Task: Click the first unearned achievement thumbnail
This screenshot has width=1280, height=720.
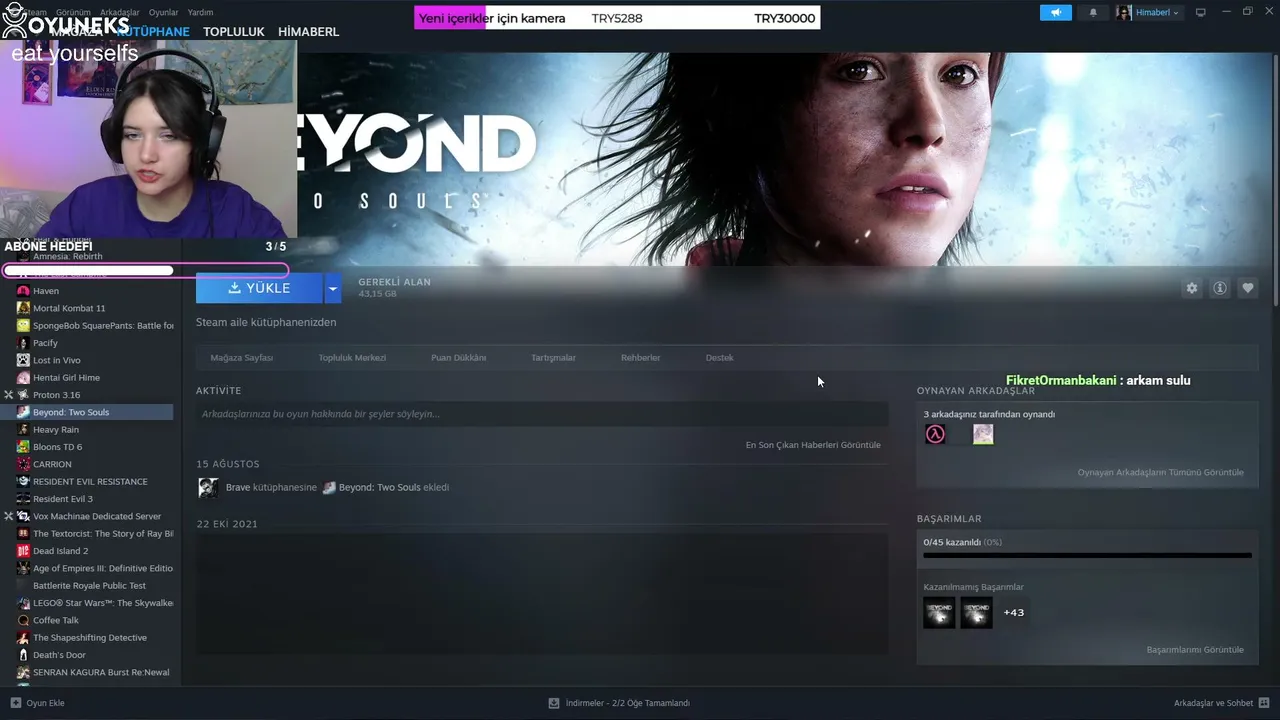Action: click(x=939, y=613)
